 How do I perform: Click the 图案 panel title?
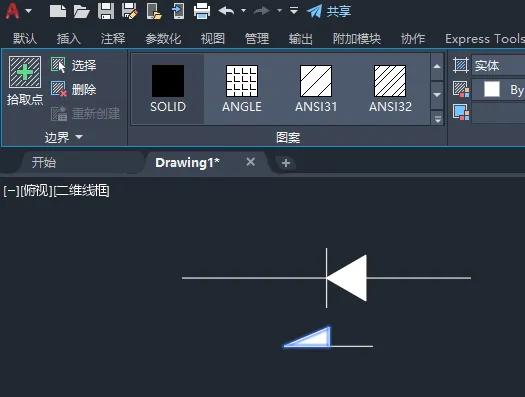(288, 137)
